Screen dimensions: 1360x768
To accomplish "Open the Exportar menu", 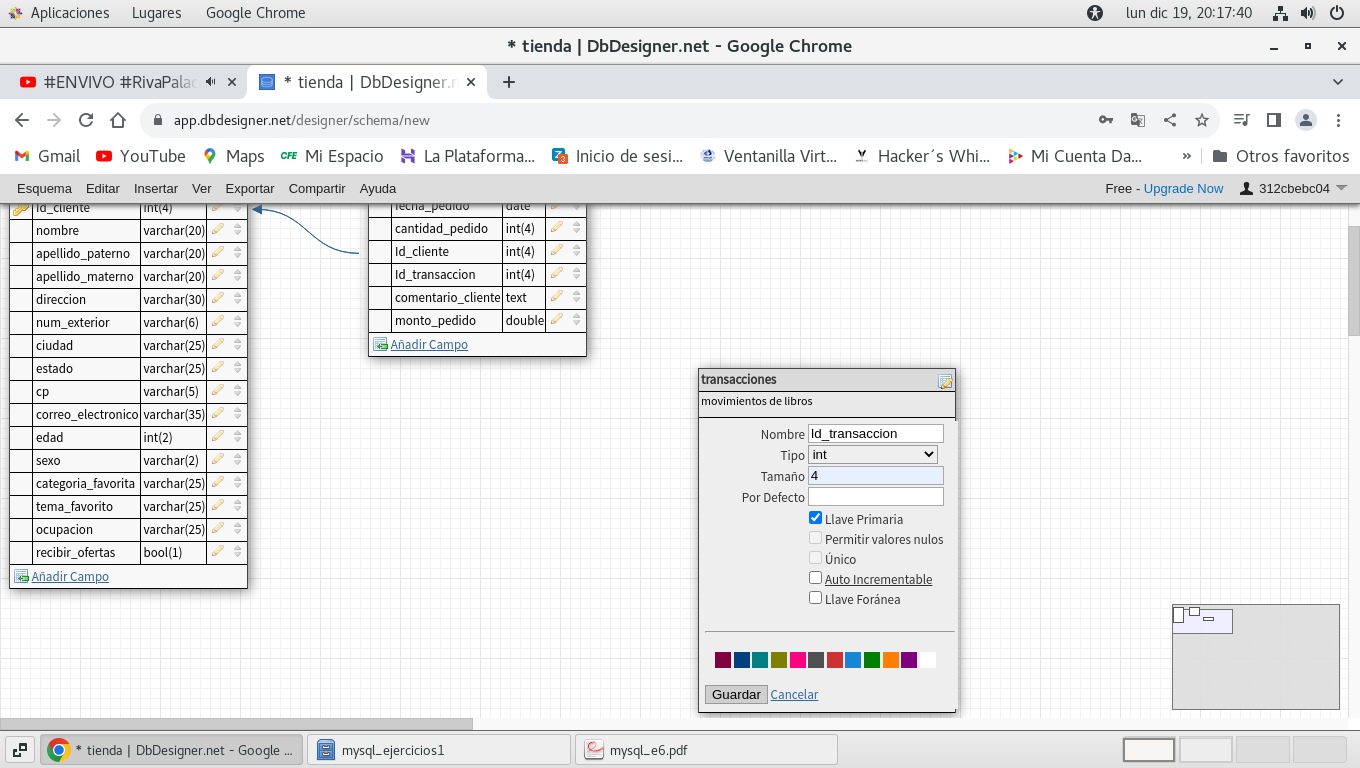I will click(250, 188).
